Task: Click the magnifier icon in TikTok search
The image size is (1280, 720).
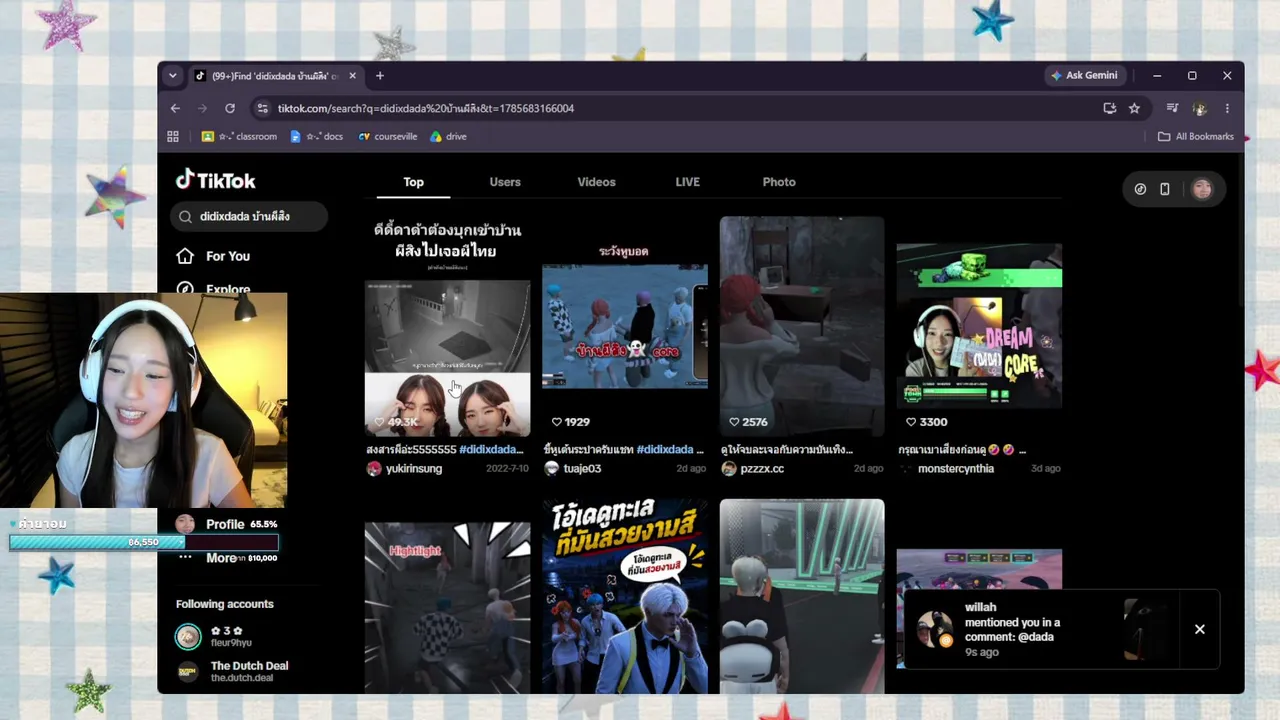Action: [x=185, y=216]
